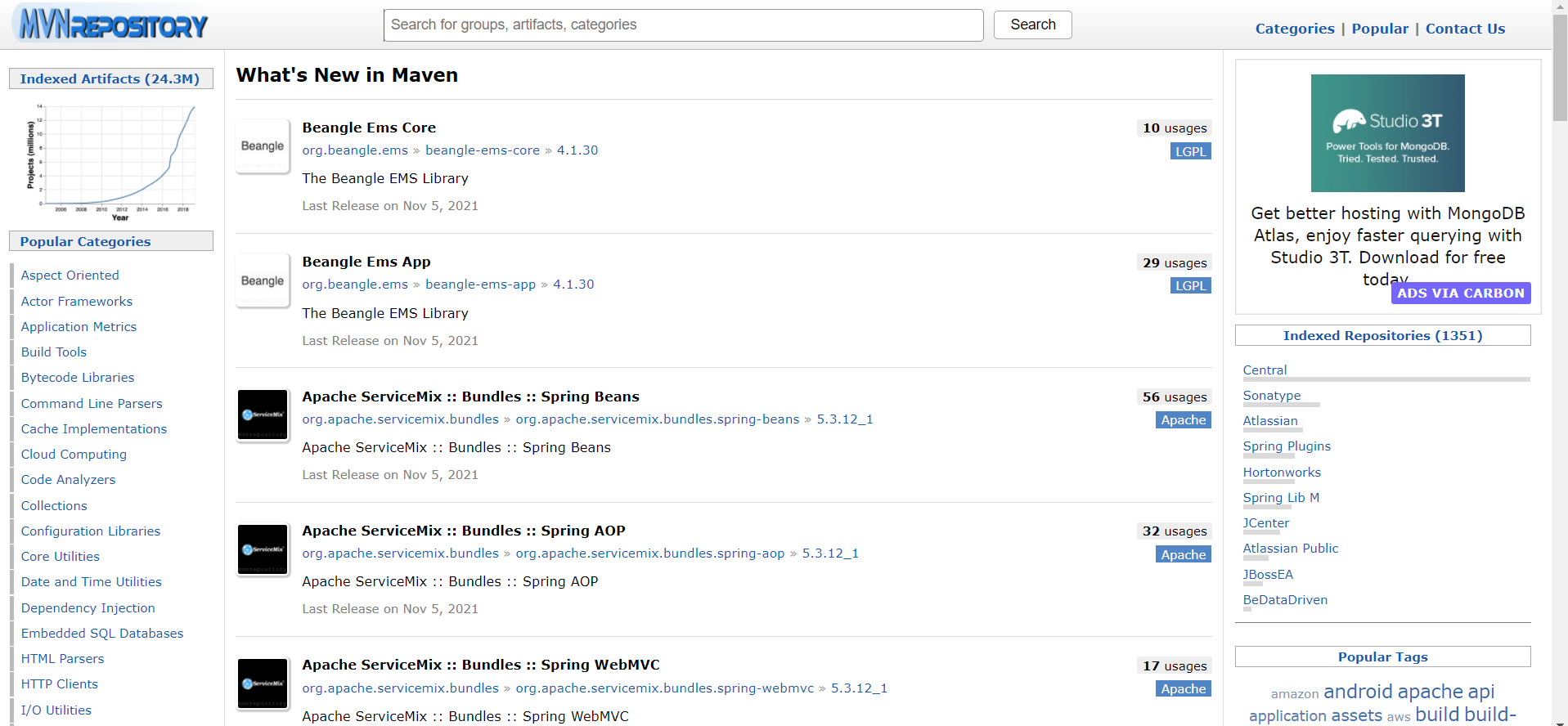This screenshot has height=726, width=1568.
Task: Select the Aspect Oriented category
Action: pos(70,276)
